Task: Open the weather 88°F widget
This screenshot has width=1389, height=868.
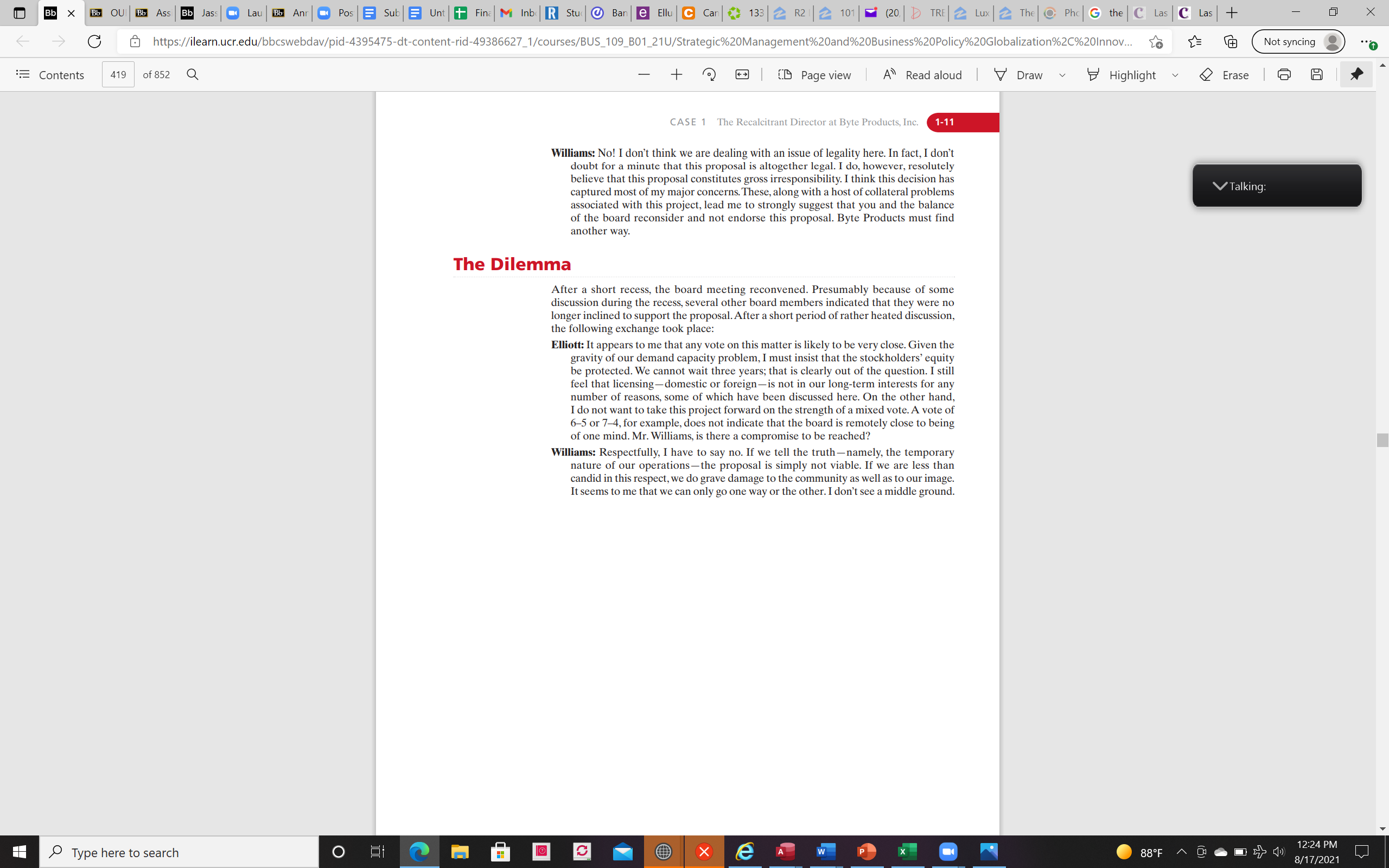Action: (x=1139, y=852)
